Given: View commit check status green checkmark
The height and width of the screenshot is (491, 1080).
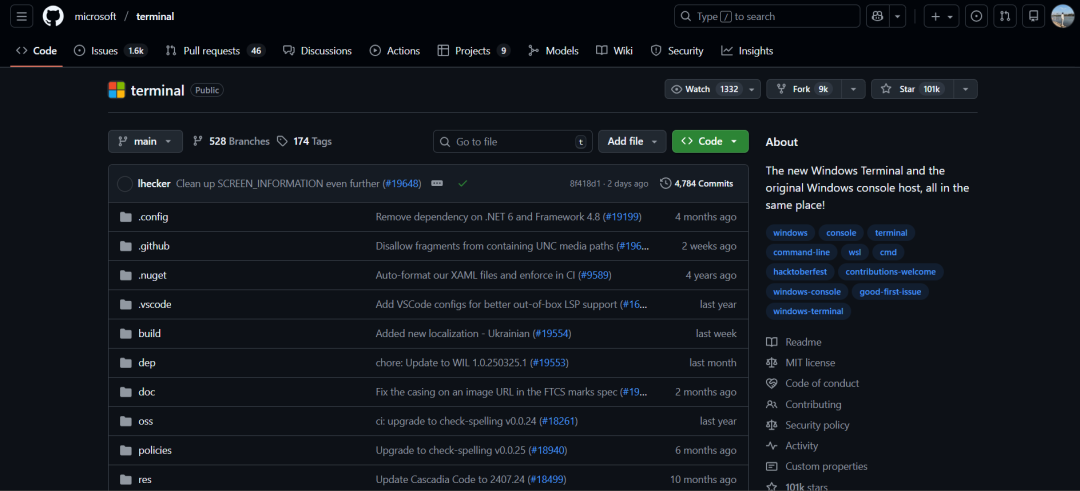Looking at the screenshot, I should (463, 184).
